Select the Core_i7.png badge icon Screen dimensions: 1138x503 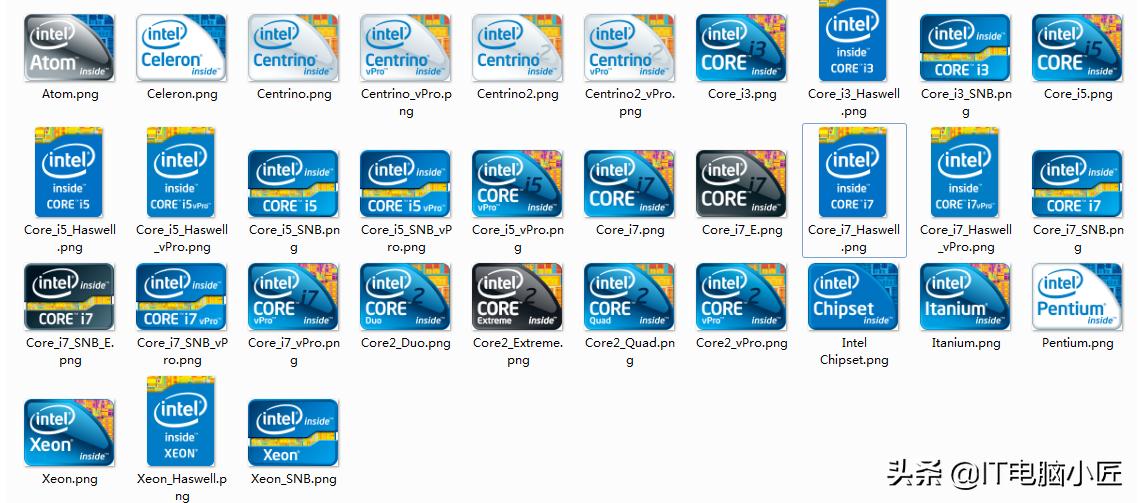tap(629, 184)
